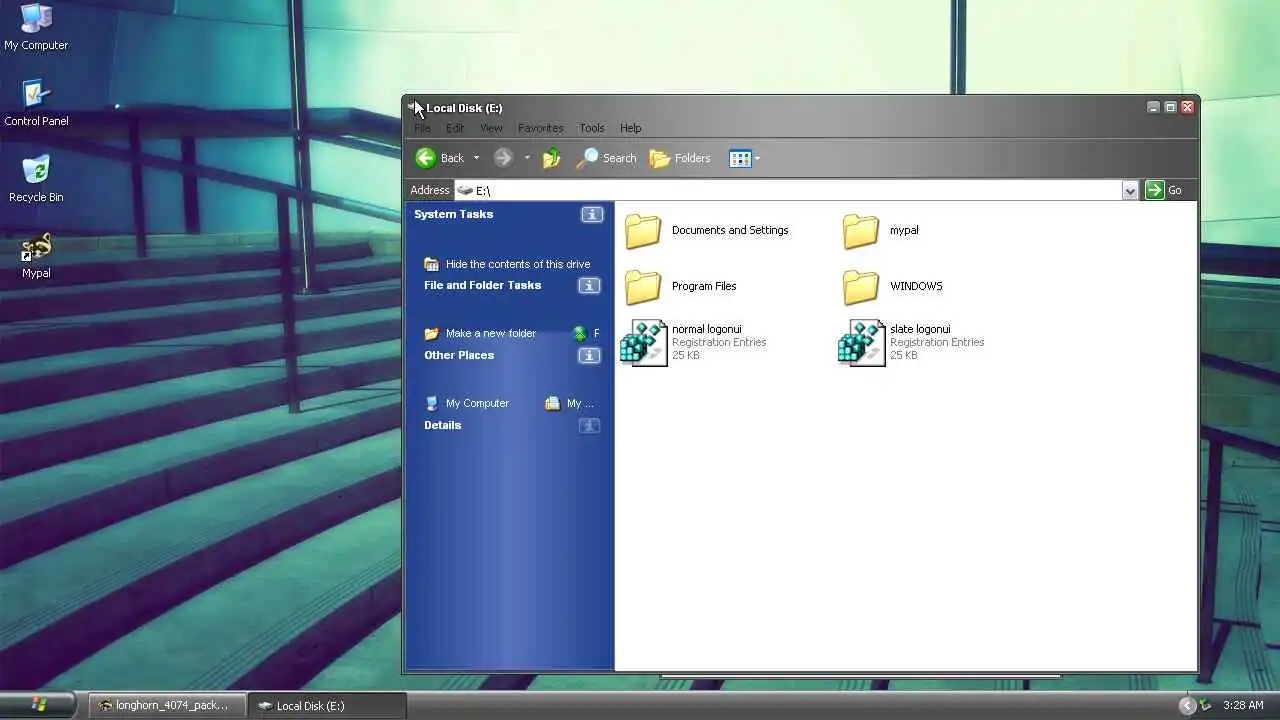Screen dimensions: 1280x720
Task: Click the 'slate logonui' file name
Action: 920,329
